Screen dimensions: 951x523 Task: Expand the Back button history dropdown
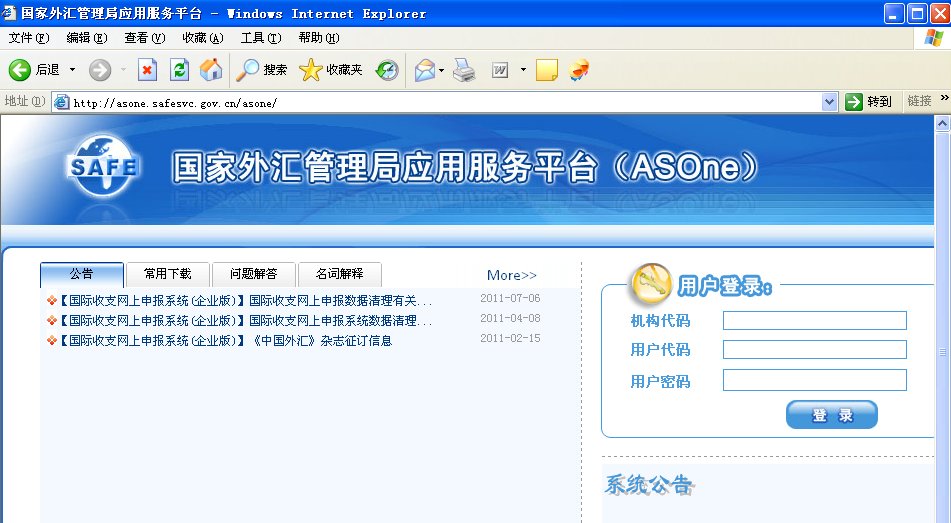point(72,70)
